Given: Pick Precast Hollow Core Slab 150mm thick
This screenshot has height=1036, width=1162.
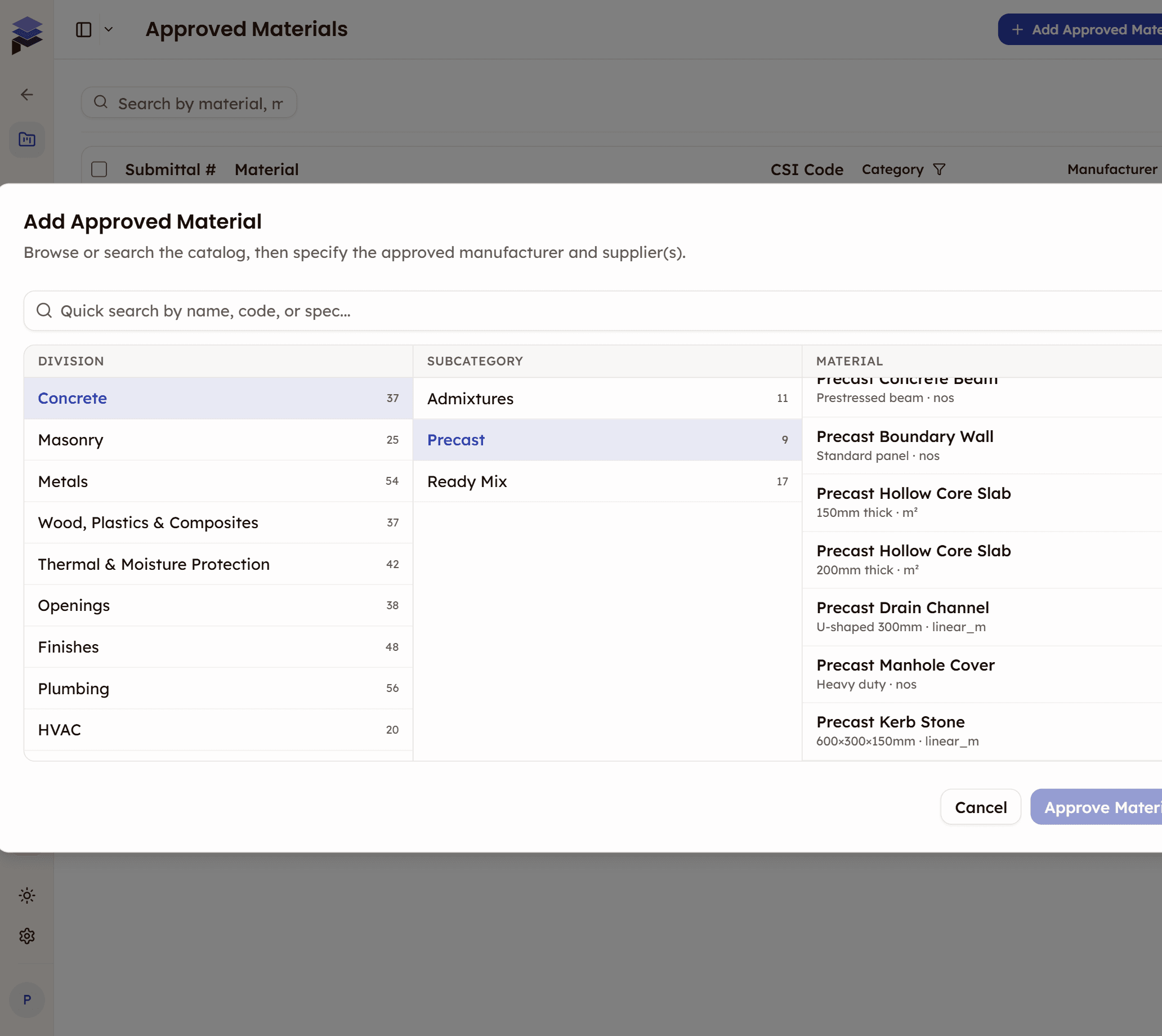Looking at the screenshot, I should (982, 503).
